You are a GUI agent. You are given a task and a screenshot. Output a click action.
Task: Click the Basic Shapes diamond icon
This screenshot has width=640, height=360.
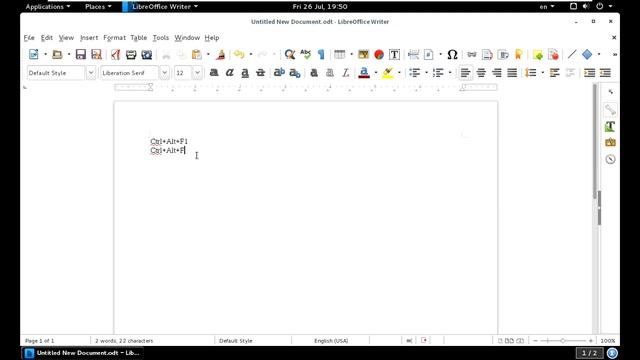coord(587,54)
